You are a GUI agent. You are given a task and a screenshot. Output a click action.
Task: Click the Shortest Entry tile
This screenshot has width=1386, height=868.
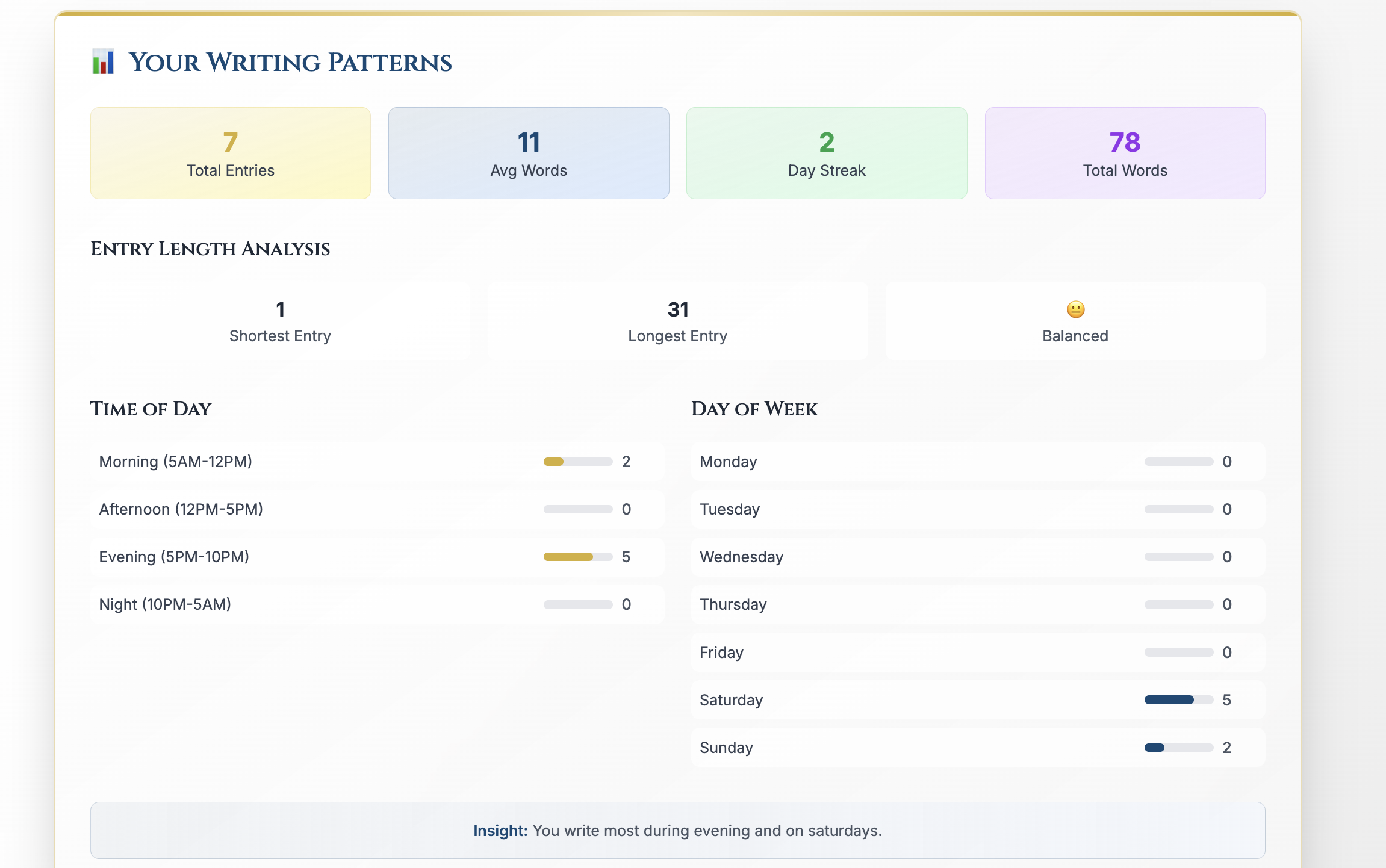280,321
